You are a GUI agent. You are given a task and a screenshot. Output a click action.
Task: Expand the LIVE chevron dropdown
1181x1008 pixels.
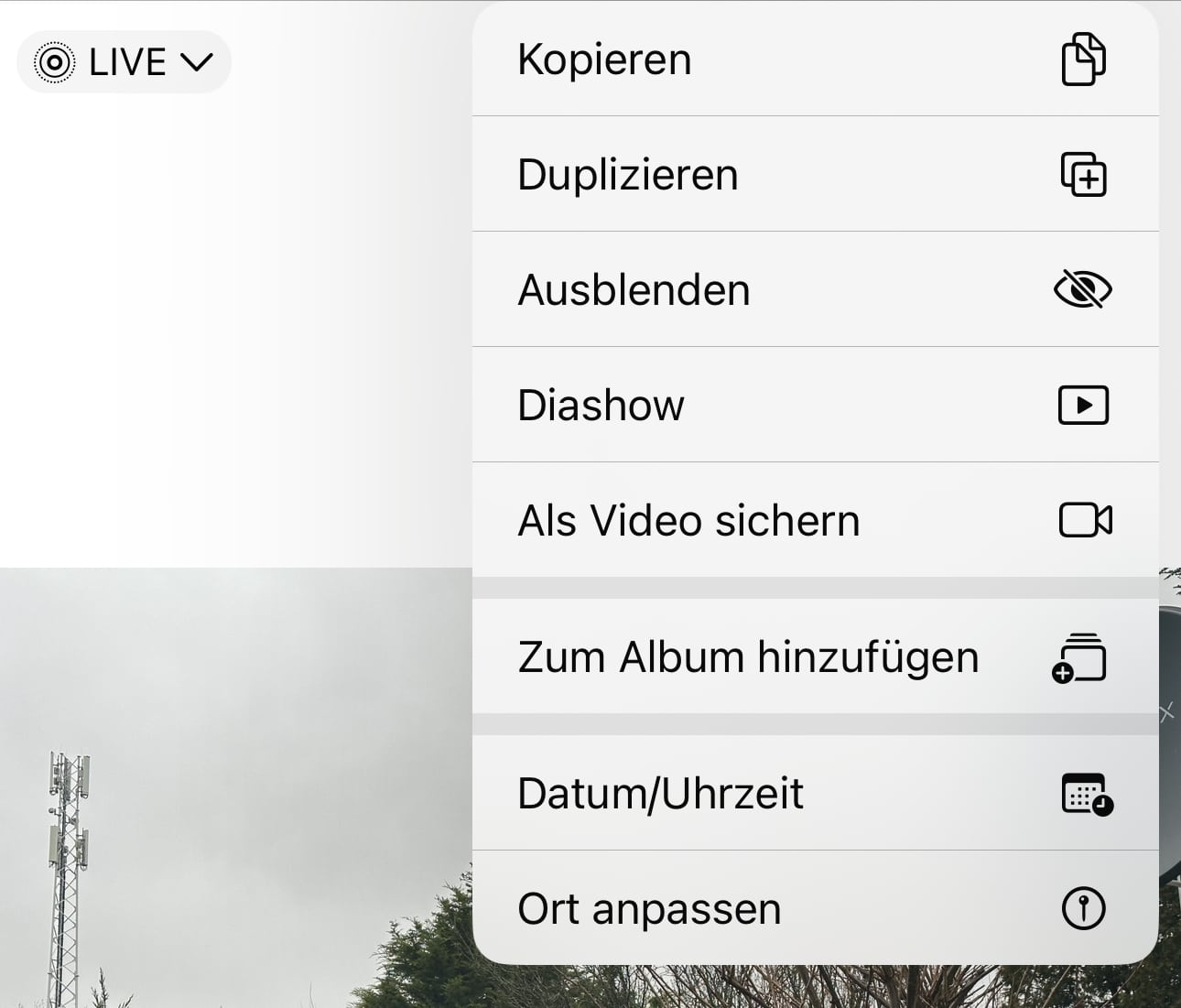tap(197, 62)
